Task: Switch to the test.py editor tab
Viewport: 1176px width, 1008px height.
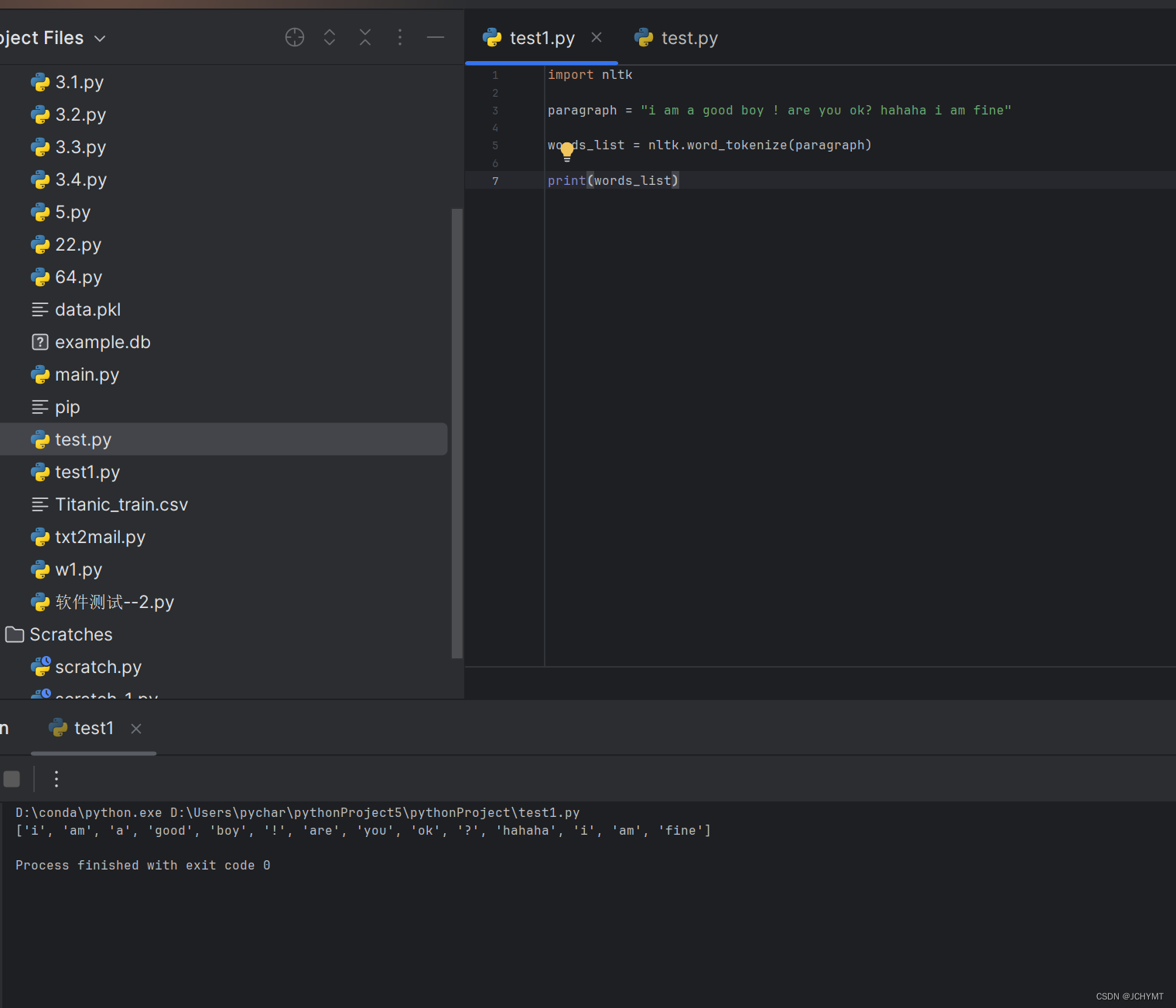Action: [x=689, y=37]
